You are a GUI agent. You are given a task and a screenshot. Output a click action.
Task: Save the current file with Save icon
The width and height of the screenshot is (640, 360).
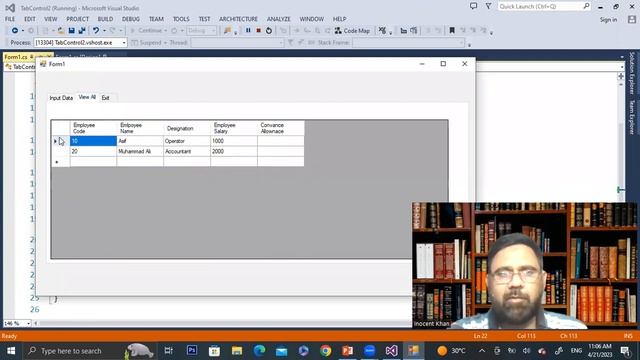pyautogui.click(x=71, y=31)
